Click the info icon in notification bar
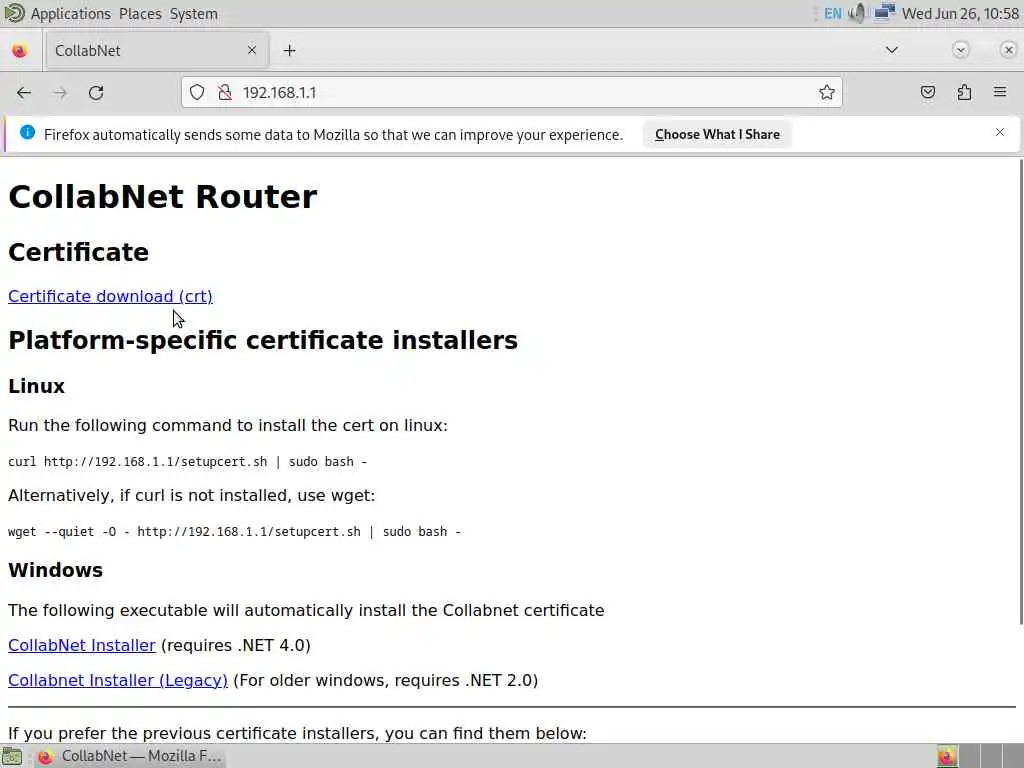 27,133
